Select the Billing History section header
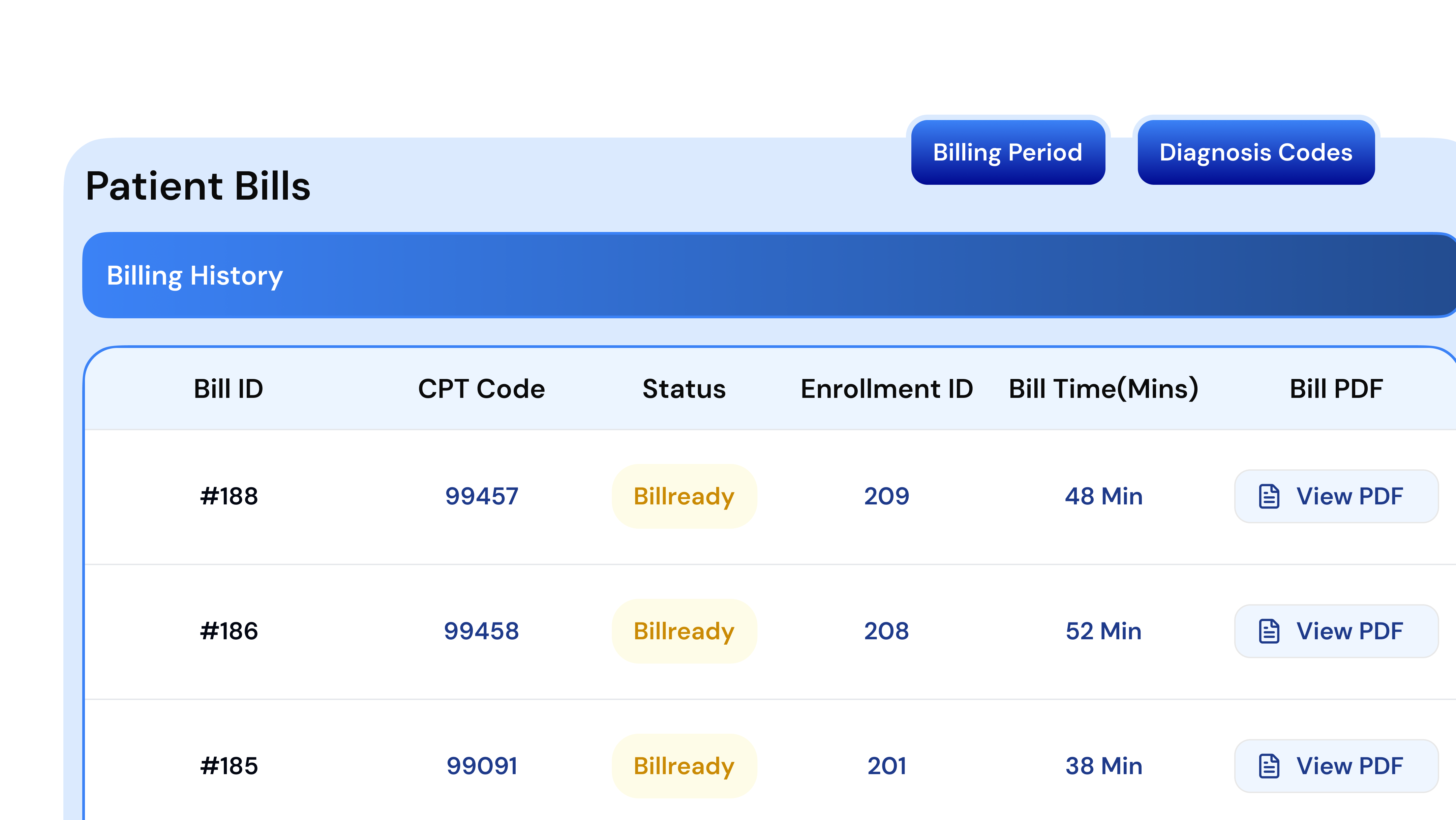 click(x=194, y=275)
